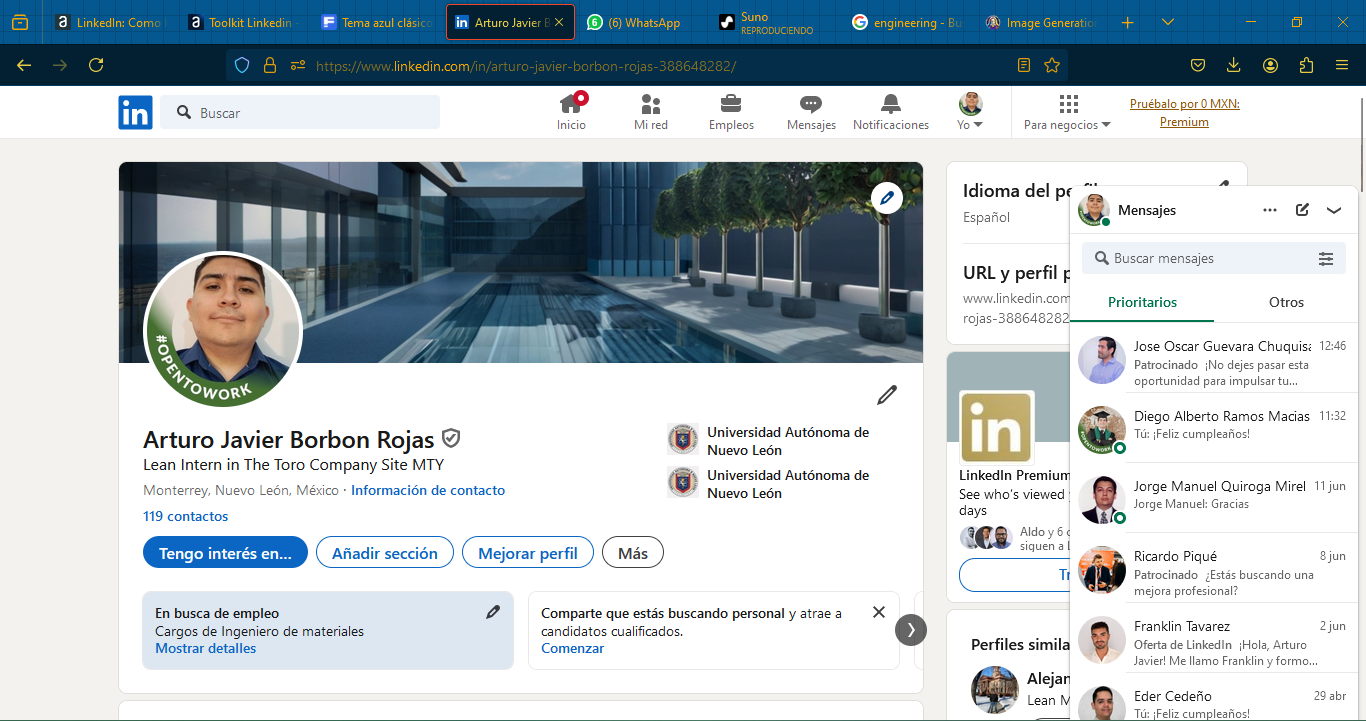Open new browser tab plus button
This screenshot has height=721, width=1366.
1128,22
